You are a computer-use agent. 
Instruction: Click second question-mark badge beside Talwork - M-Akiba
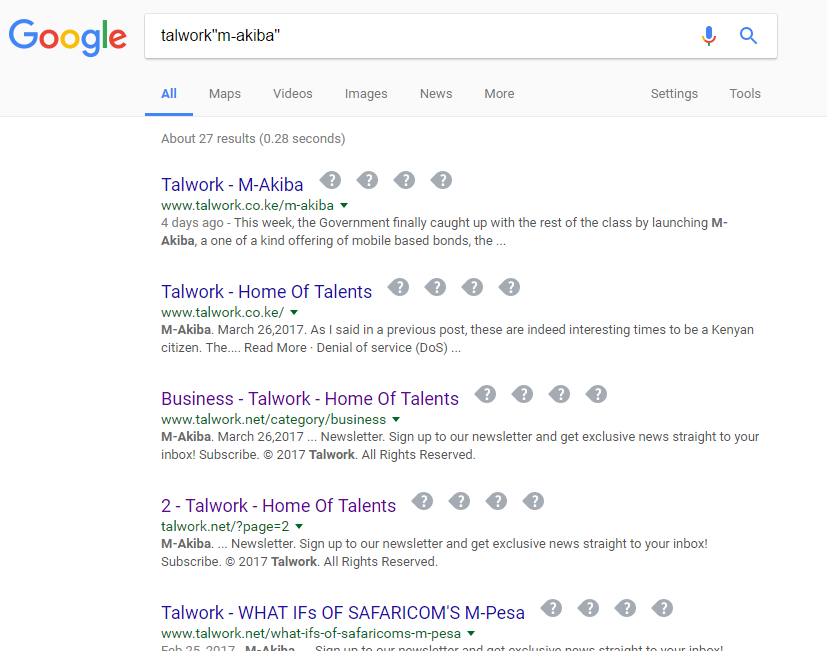368,180
